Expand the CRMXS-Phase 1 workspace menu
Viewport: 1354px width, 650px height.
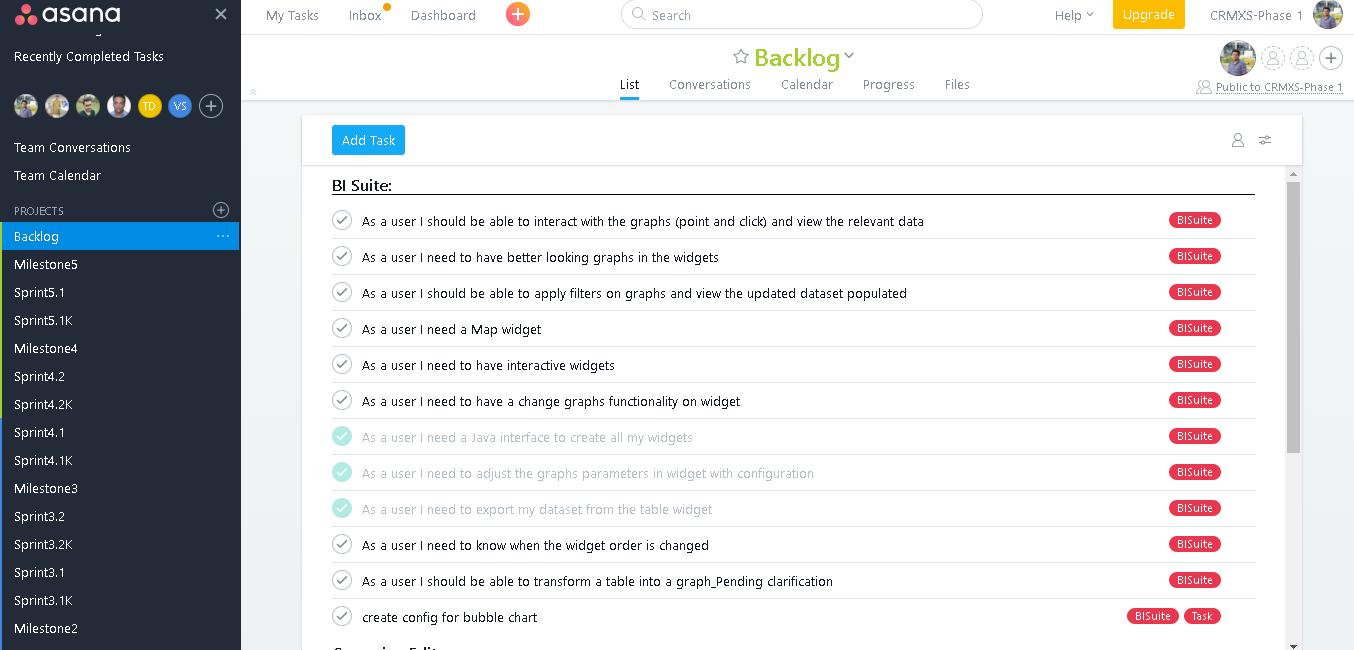[1256, 15]
